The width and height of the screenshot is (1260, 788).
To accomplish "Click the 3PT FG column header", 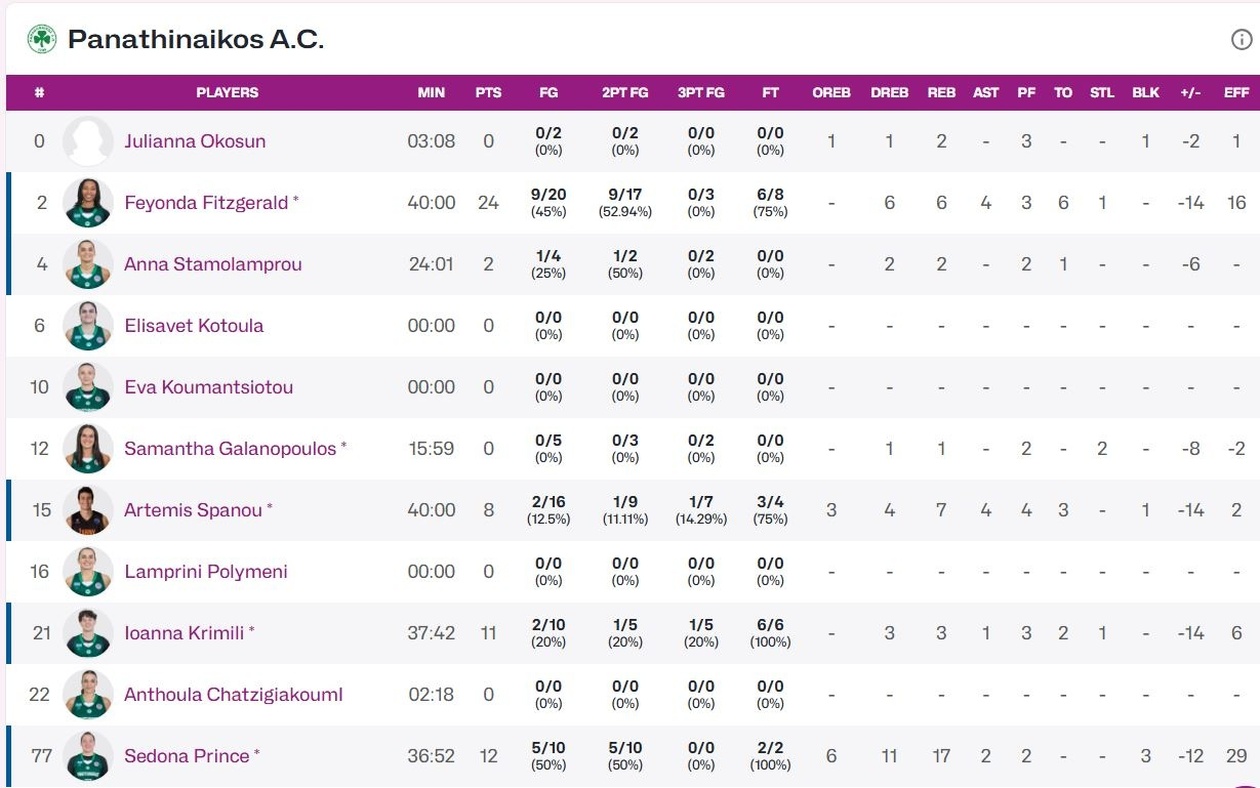I will point(701,93).
